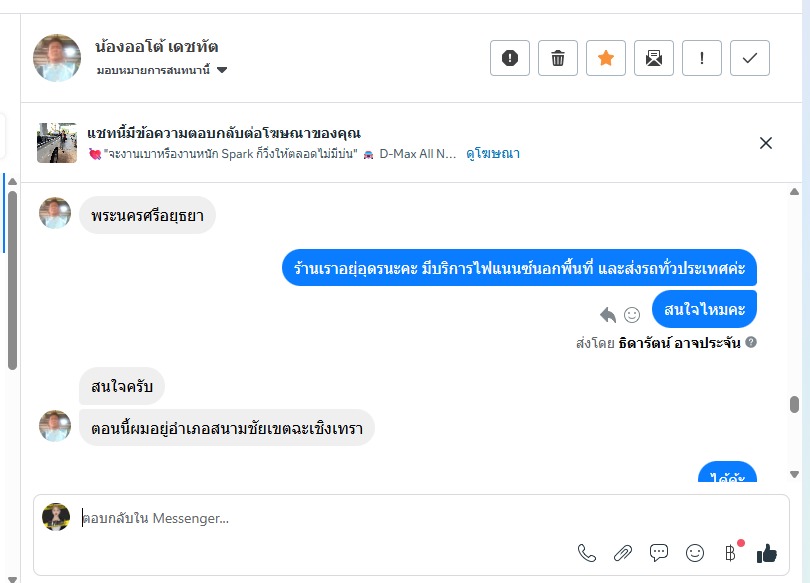Delete conversation using the trash icon
Viewport: 810px width, 583px height.
click(558, 58)
